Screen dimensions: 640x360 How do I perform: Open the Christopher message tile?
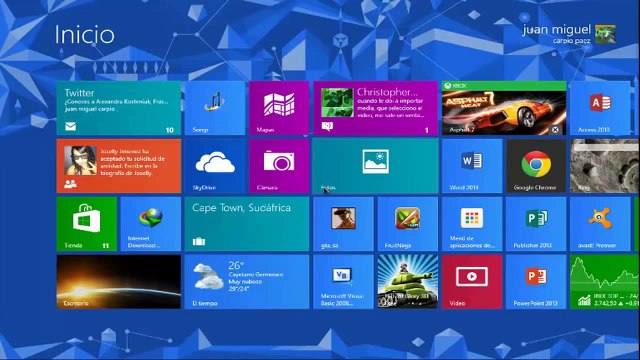click(376, 108)
